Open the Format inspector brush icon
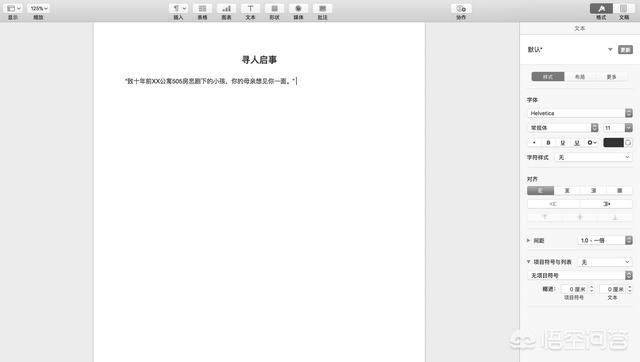Viewport: 640px width, 362px height. click(601, 9)
